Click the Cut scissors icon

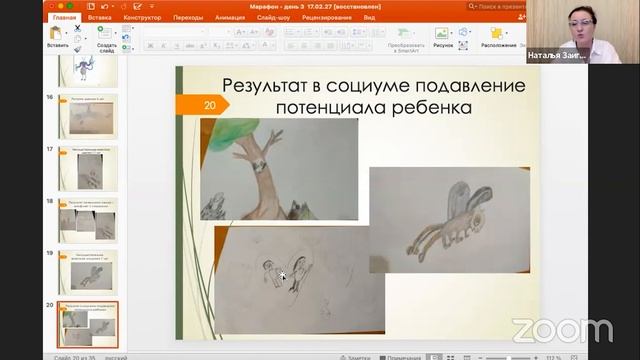[x=77, y=28]
